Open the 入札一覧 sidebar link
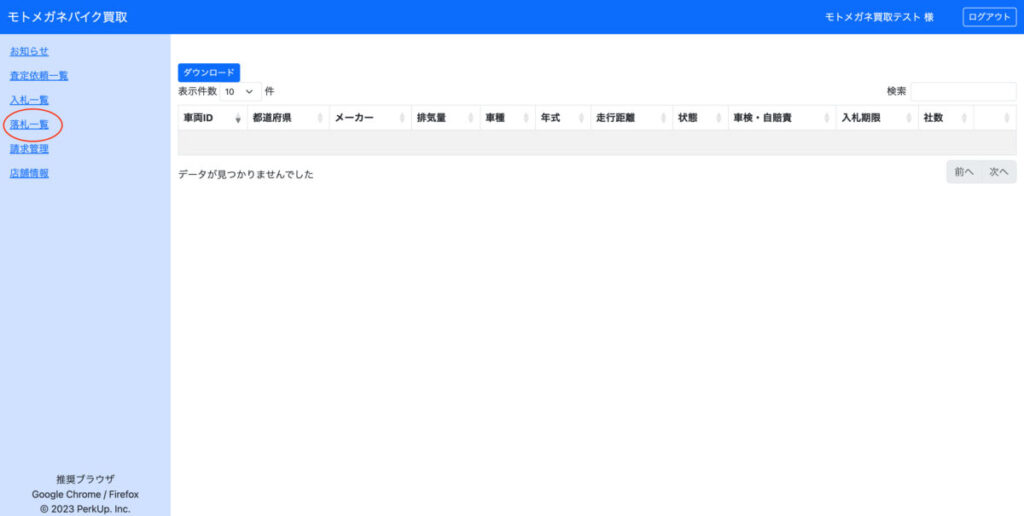 click(x=29, y=100)
